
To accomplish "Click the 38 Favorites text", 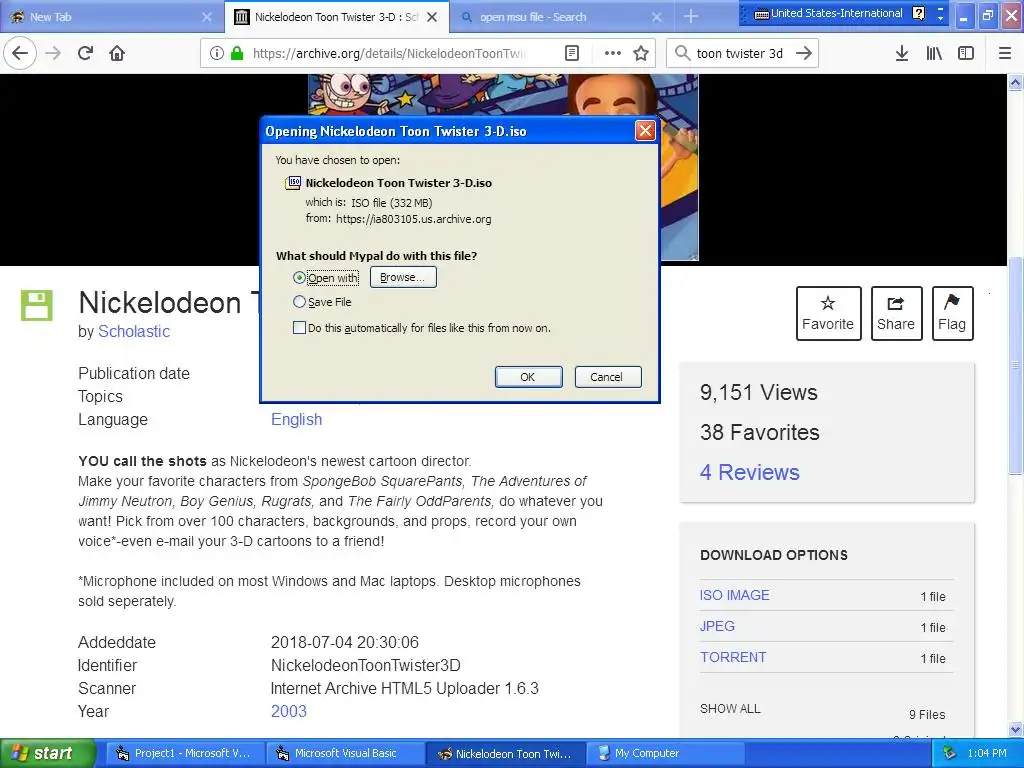I will click(x=760, y=432).
